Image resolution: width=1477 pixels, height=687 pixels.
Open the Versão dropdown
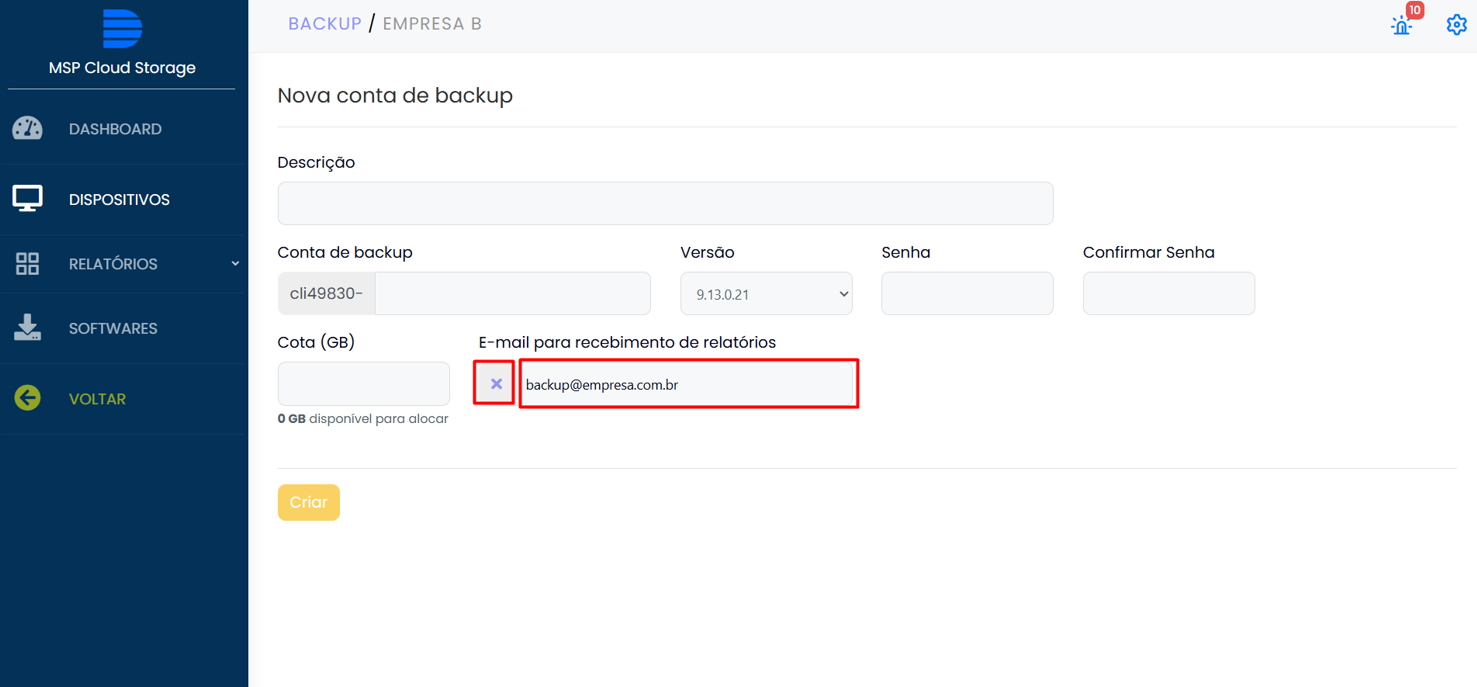coord(766,294)
